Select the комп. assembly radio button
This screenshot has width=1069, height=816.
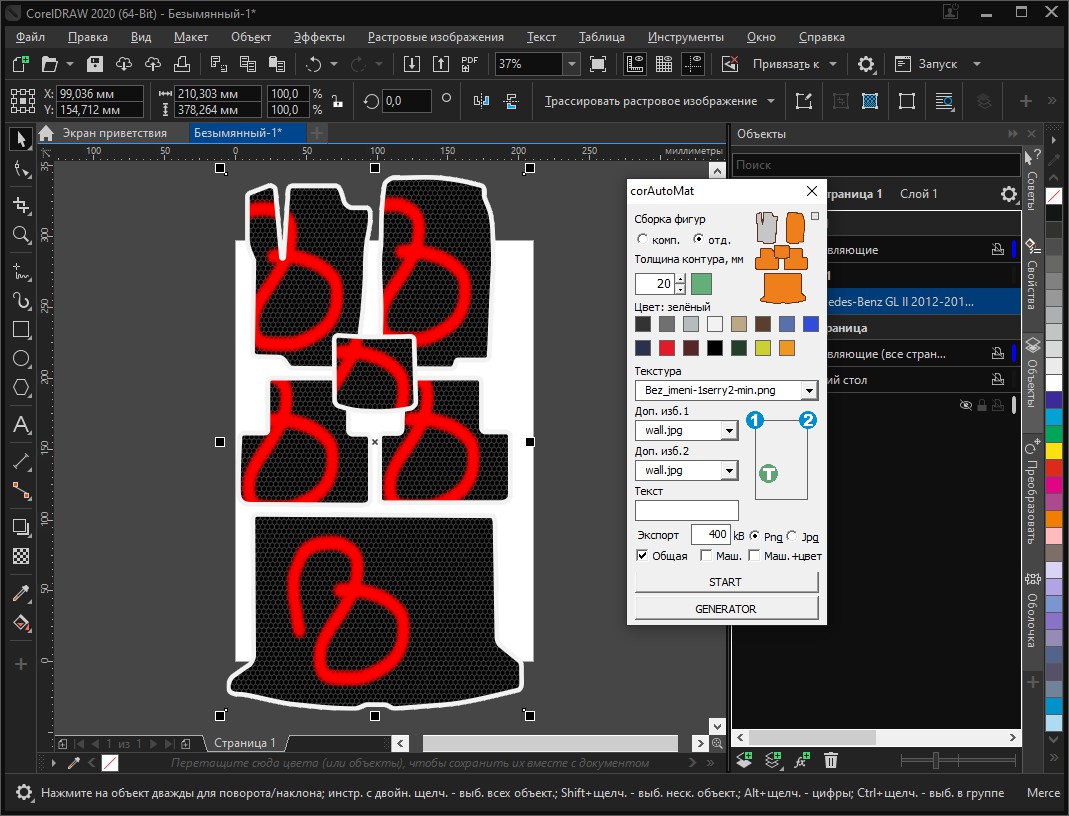pos(642,240)
